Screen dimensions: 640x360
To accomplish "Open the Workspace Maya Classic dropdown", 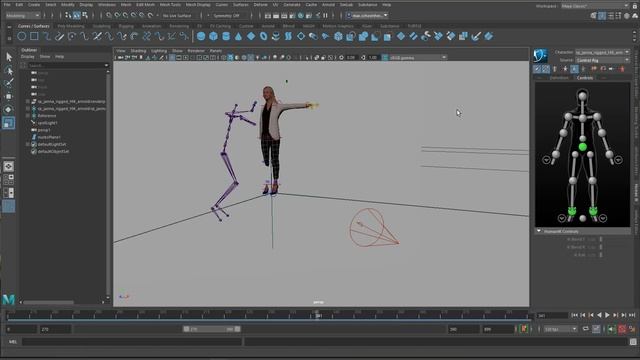I will point(595,6).
